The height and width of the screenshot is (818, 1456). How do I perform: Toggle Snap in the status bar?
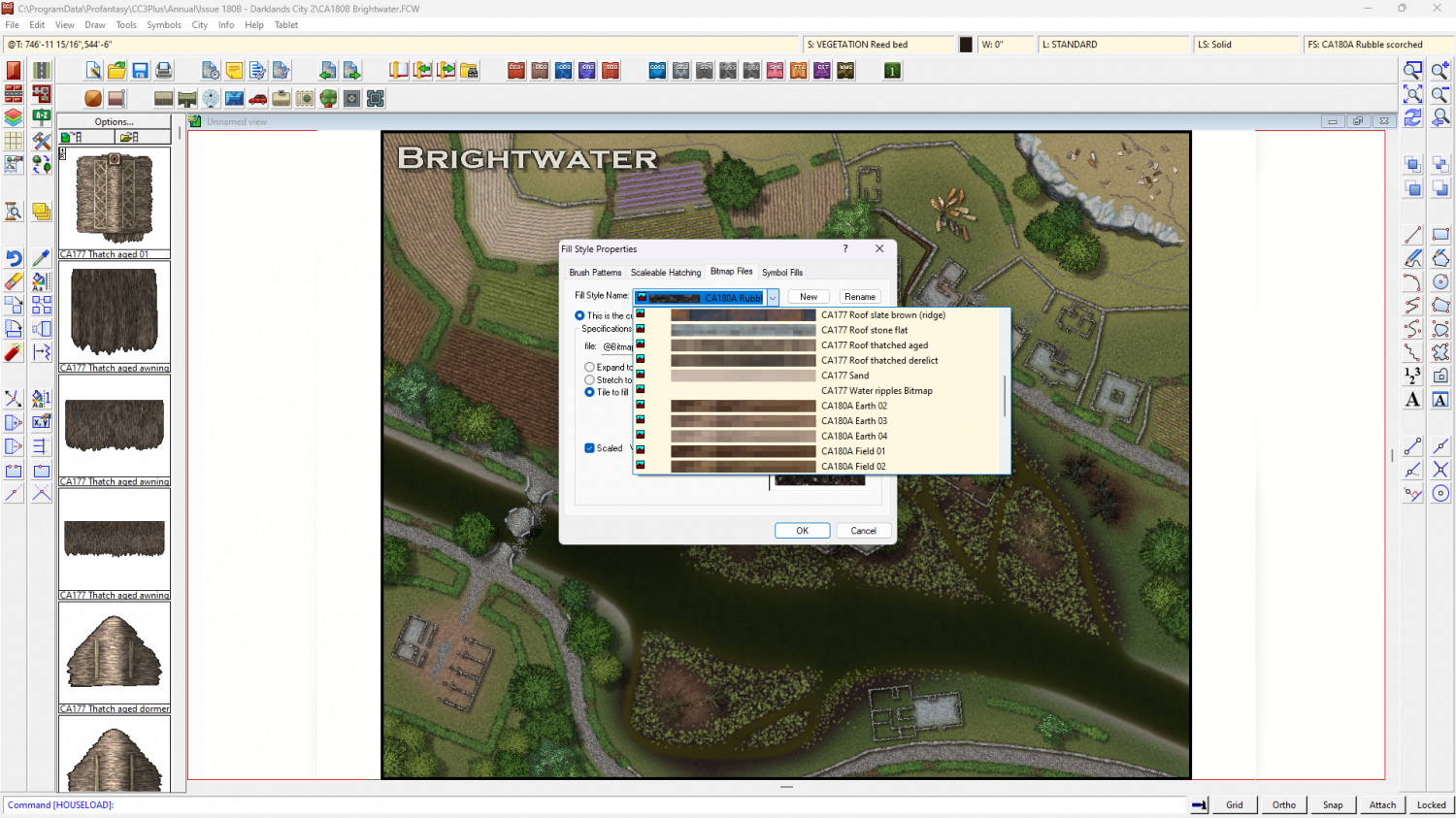[1333, 804]
